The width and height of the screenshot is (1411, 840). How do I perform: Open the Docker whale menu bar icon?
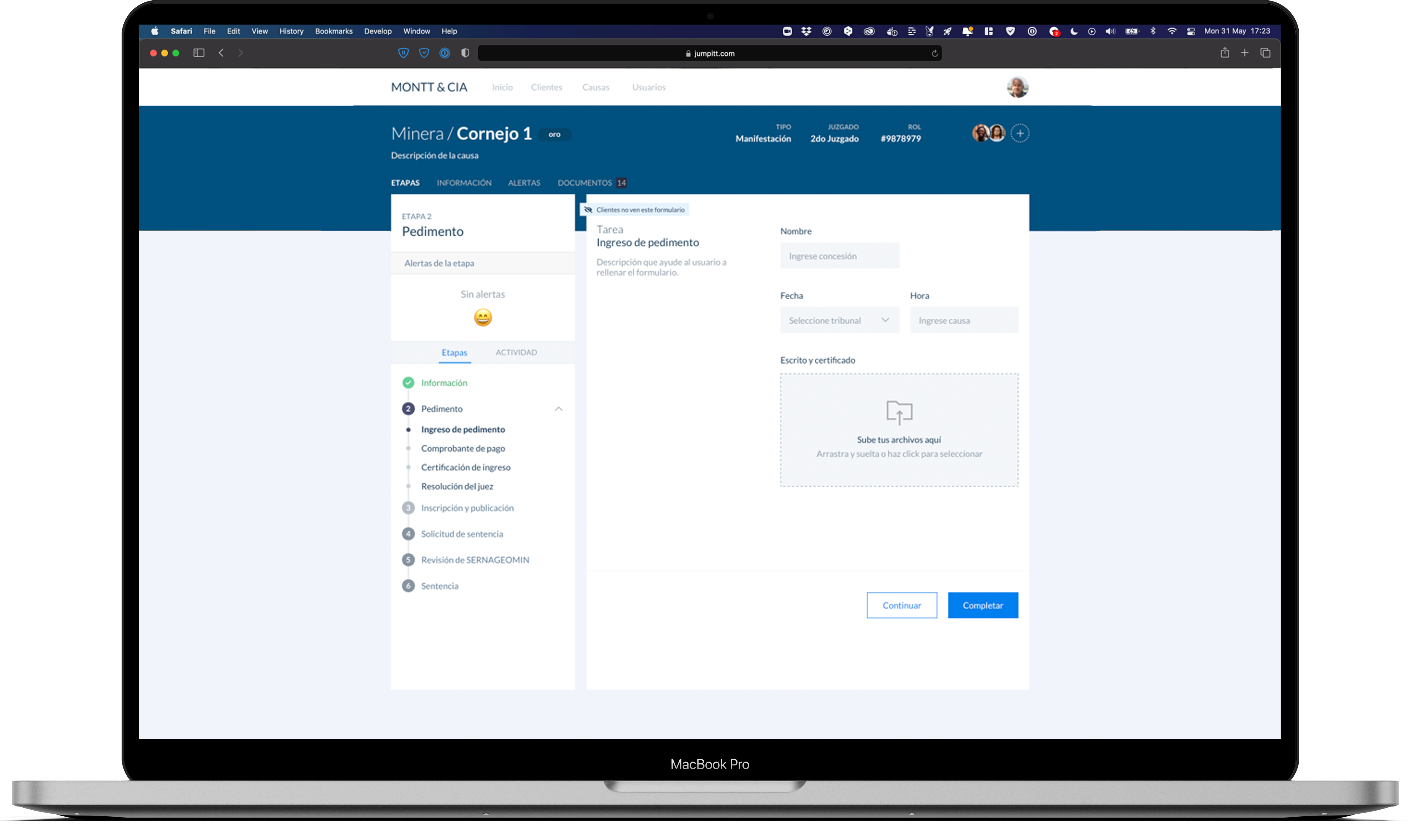[x=891, y=31]
